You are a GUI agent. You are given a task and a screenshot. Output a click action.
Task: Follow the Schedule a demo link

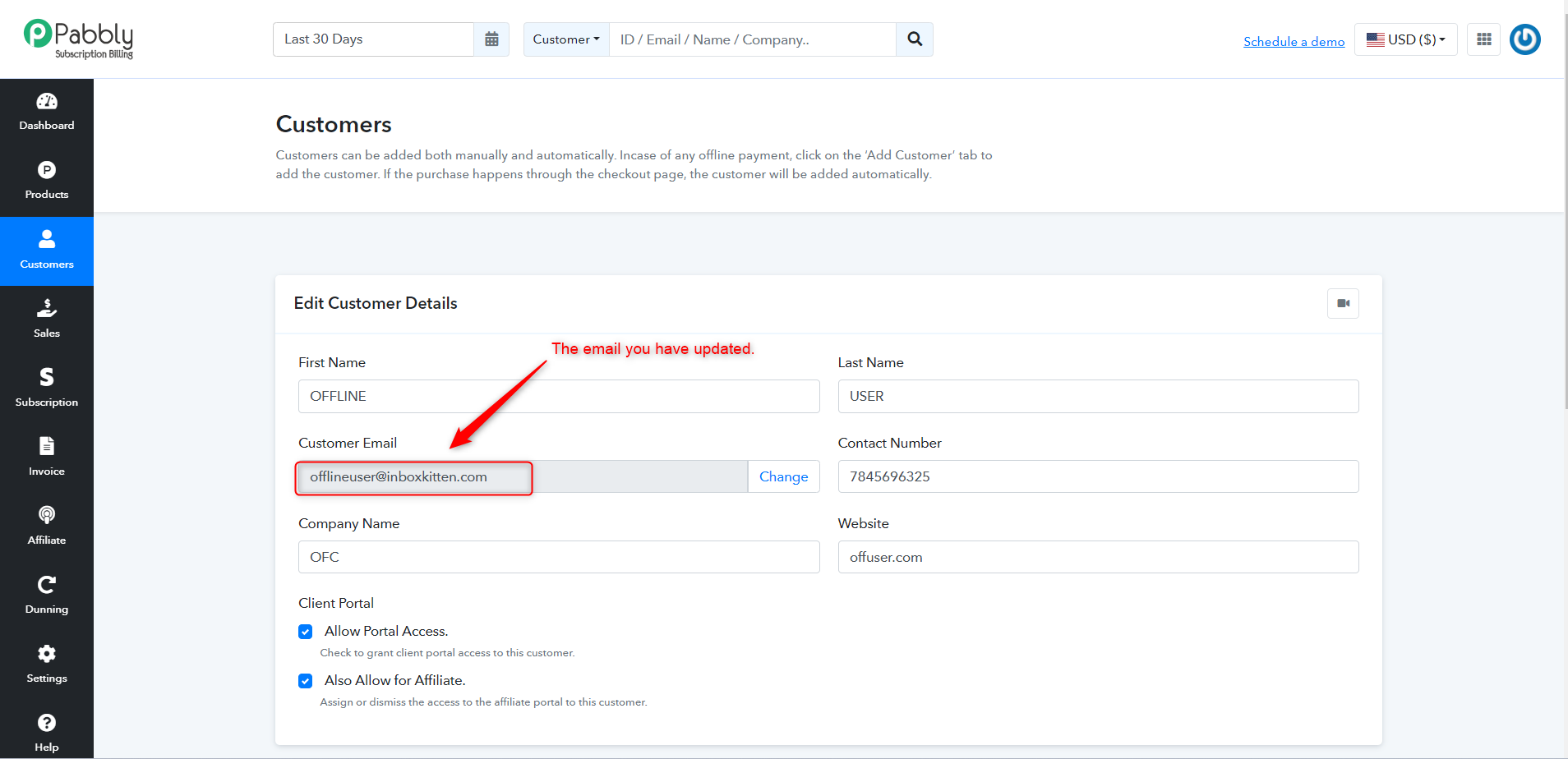(1294, 41)
